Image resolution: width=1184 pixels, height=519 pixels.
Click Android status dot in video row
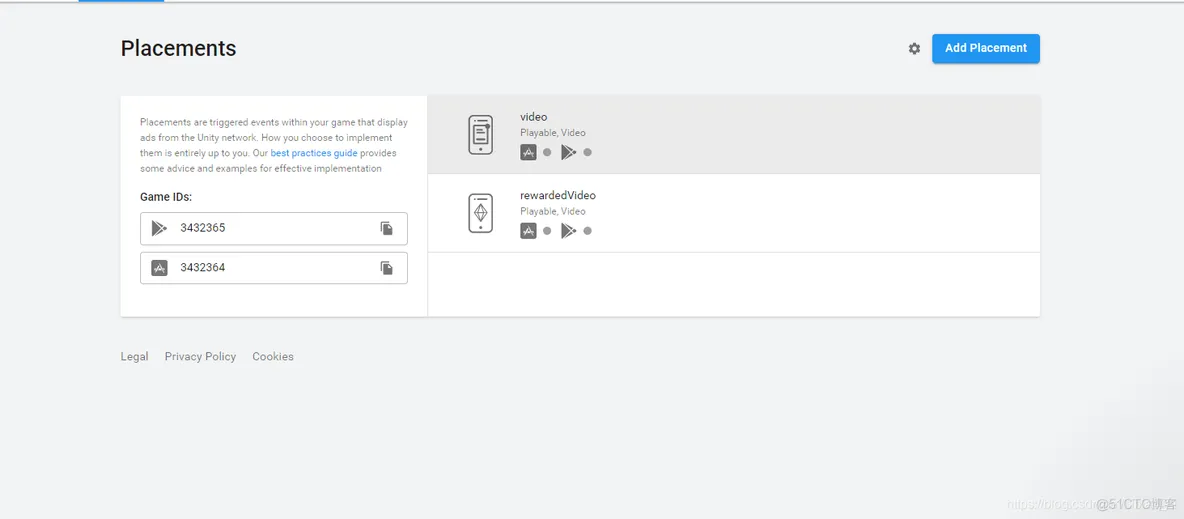pyautogui.click(x=587, y=153)
